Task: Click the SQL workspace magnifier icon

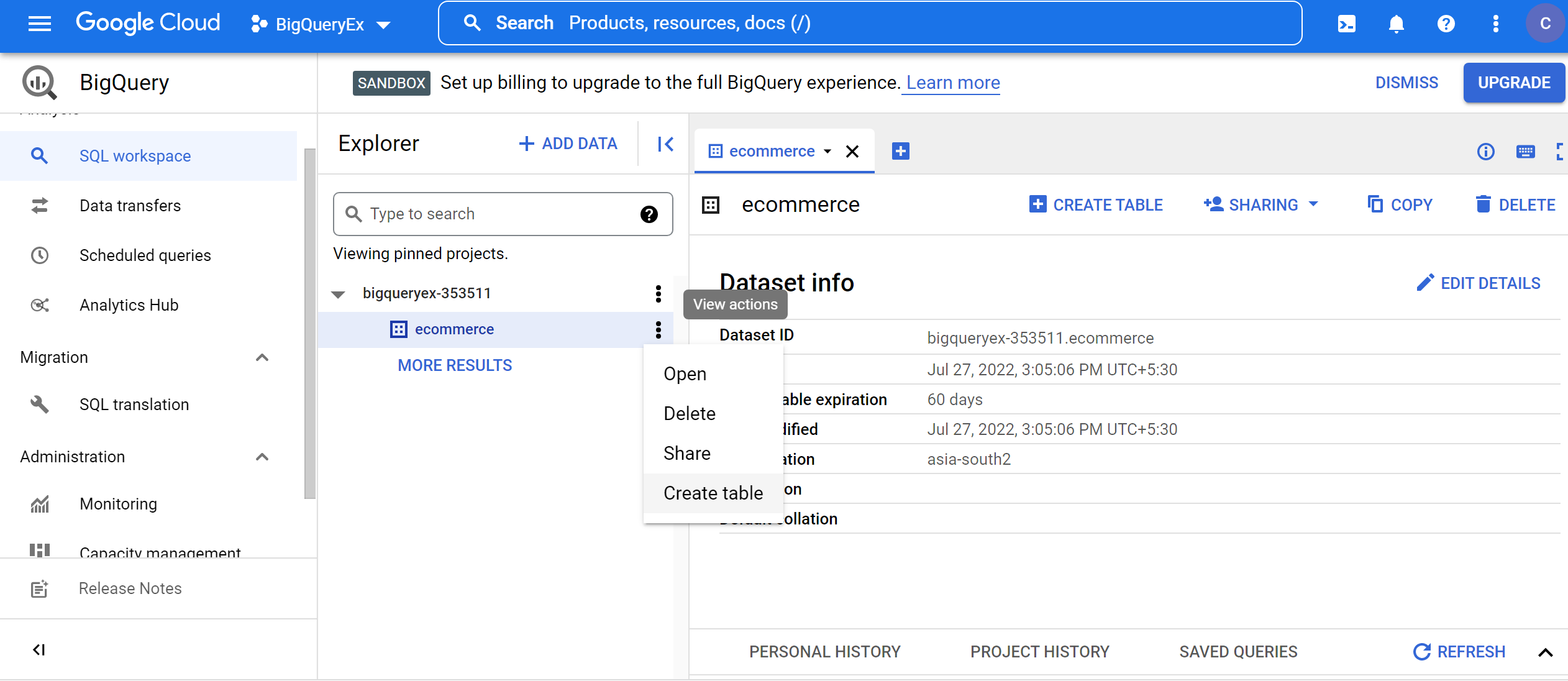Action: pos(39,156)
